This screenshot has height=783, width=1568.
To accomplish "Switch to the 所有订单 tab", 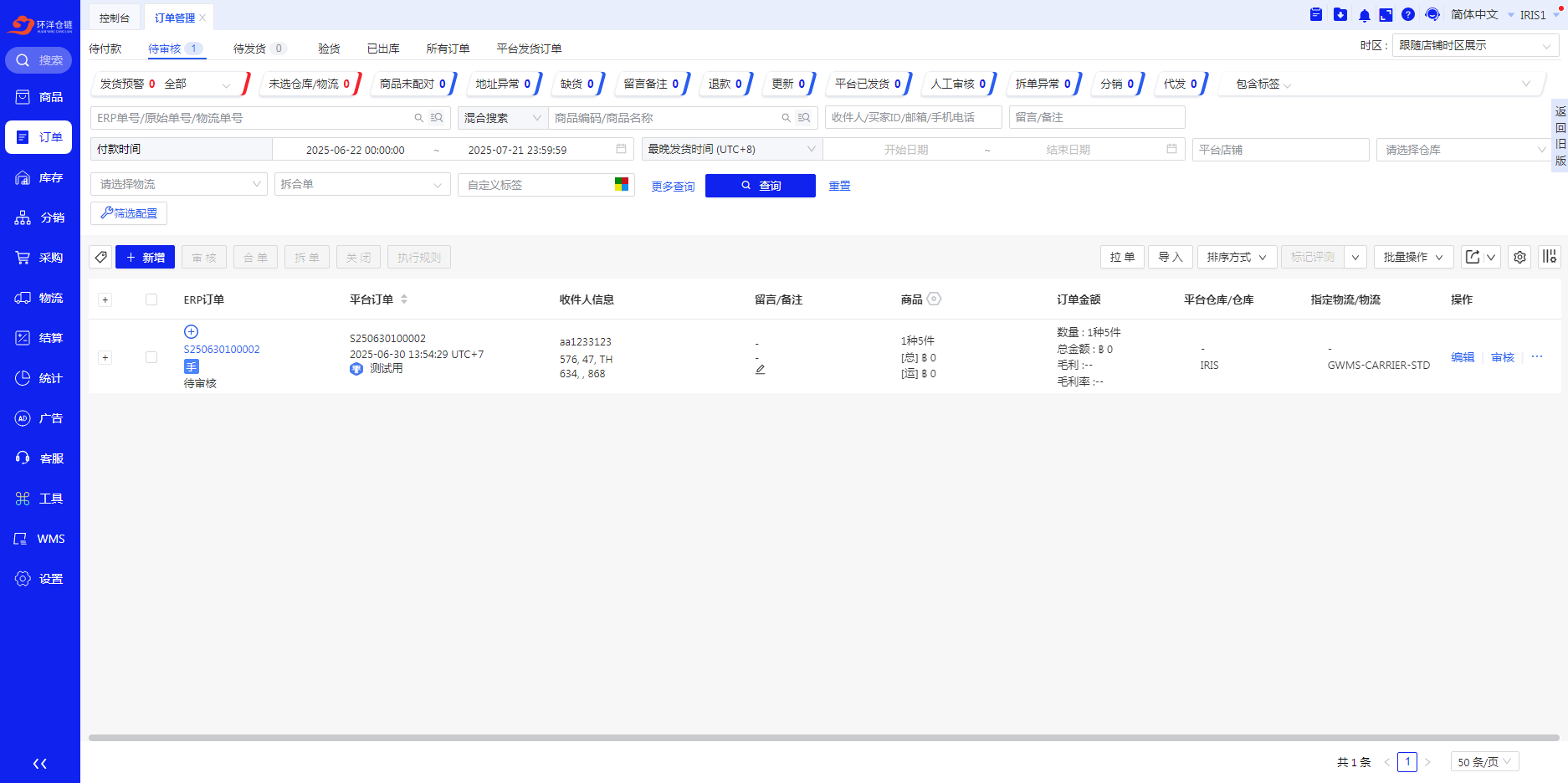I will pyautogui.click(x=448, y=49).
